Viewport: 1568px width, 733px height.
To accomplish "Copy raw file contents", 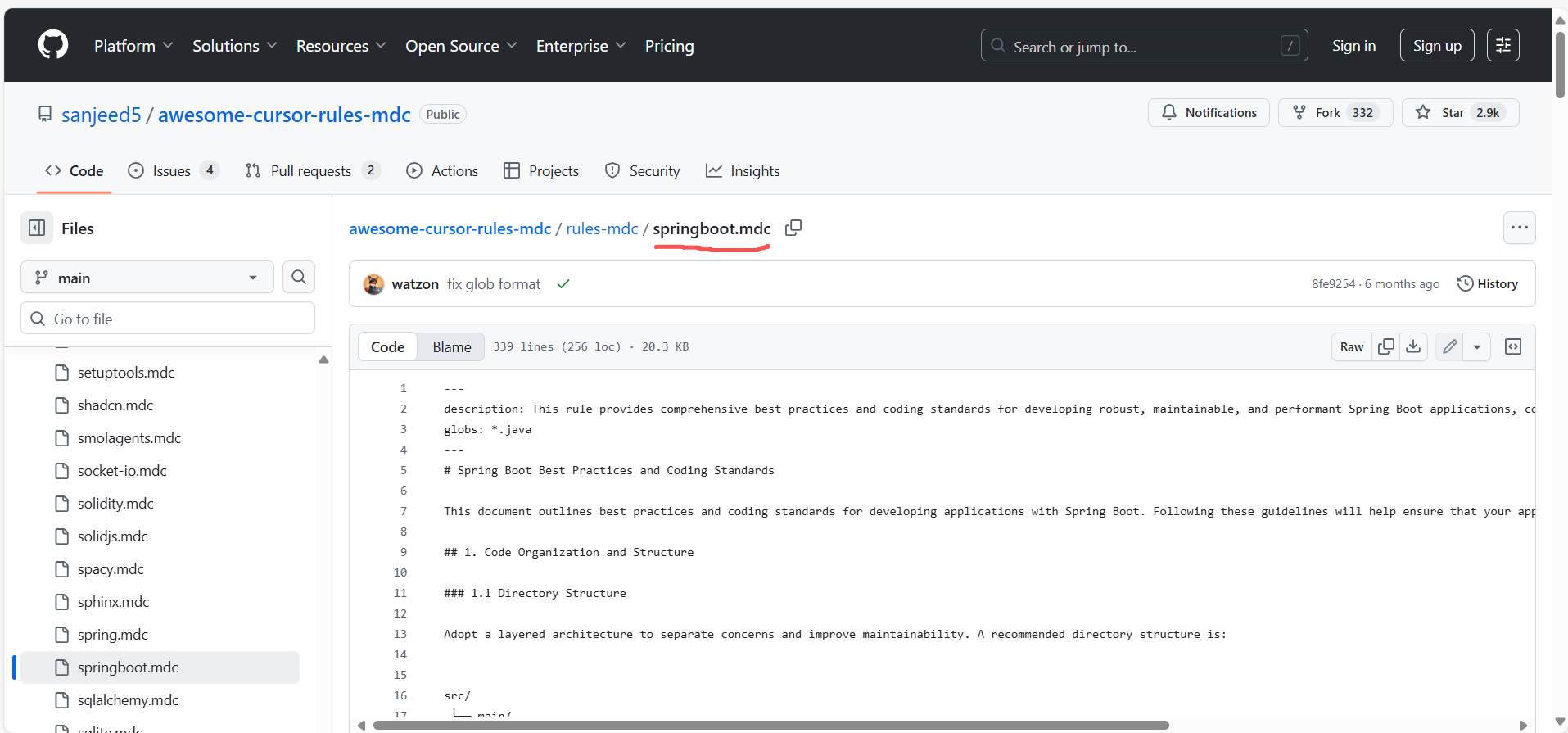I will pos(1386,346).
